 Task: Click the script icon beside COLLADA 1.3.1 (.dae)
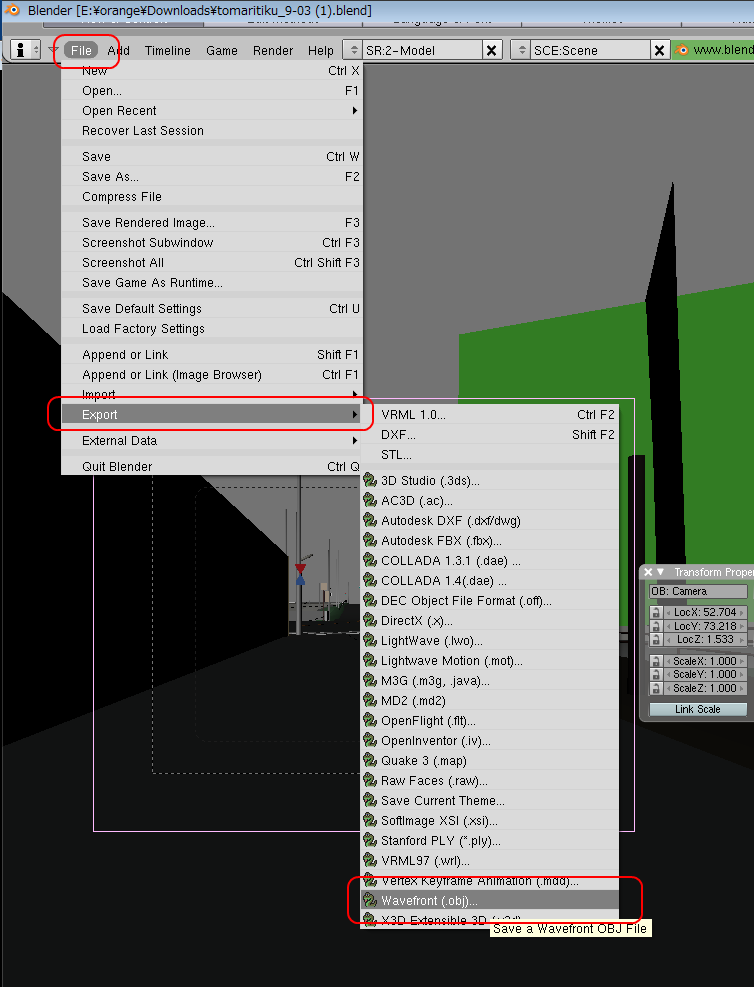(x=370, y=560)
